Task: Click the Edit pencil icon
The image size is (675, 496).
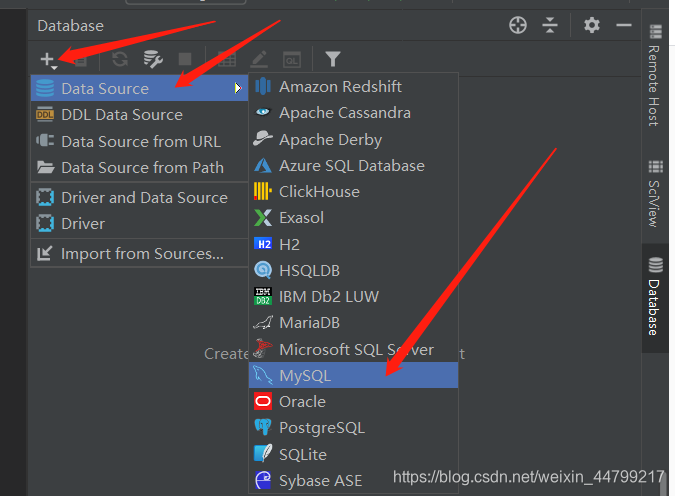Action: (x=259, y=59)
